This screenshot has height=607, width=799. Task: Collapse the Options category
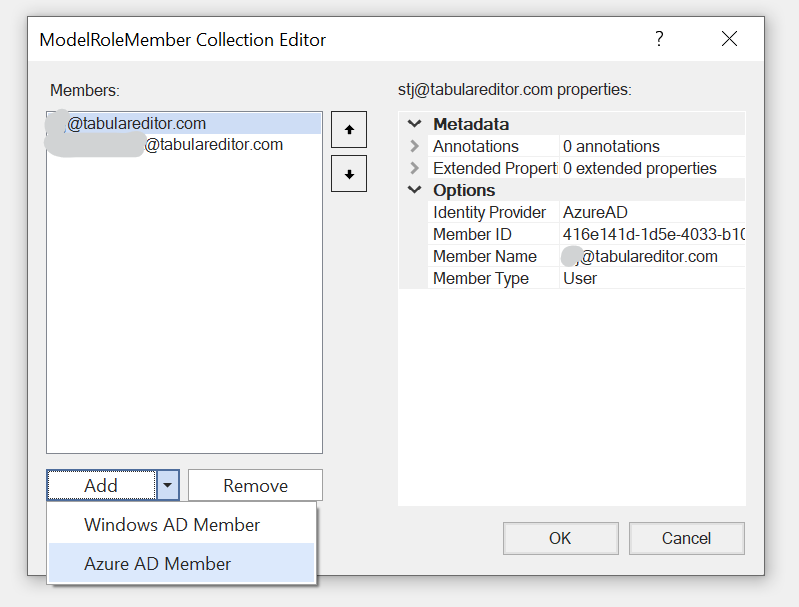click(x=415, y=190)
